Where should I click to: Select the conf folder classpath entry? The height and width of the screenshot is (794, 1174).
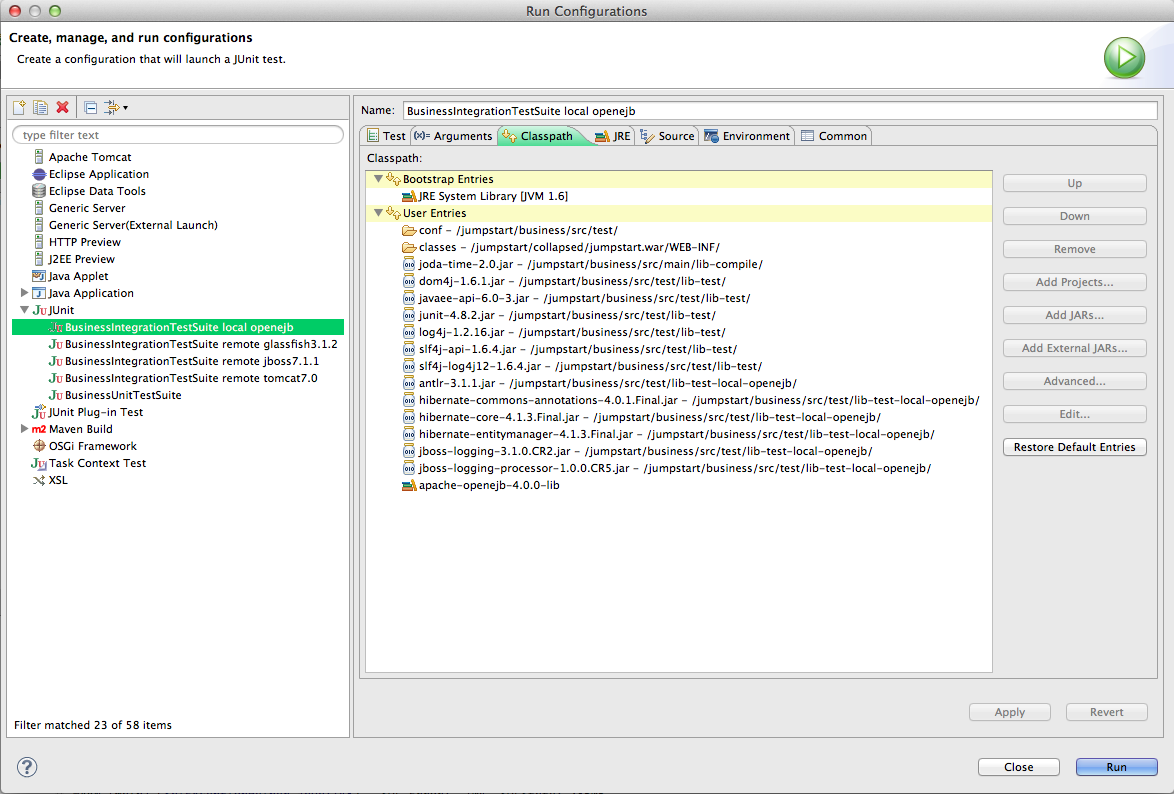tap(509, 230)
